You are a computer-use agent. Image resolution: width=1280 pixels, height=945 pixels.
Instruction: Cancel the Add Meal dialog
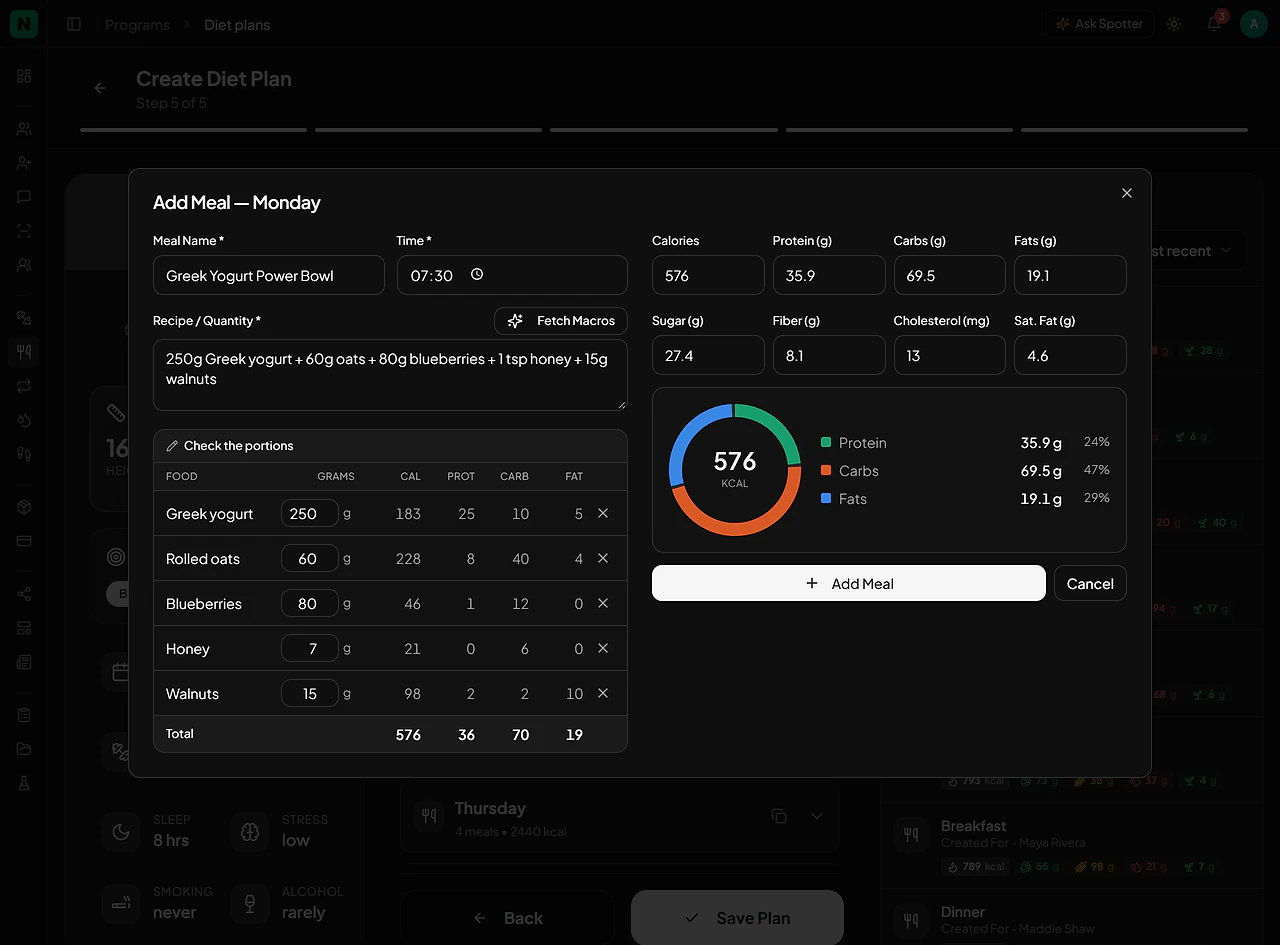pos(1090,583)
